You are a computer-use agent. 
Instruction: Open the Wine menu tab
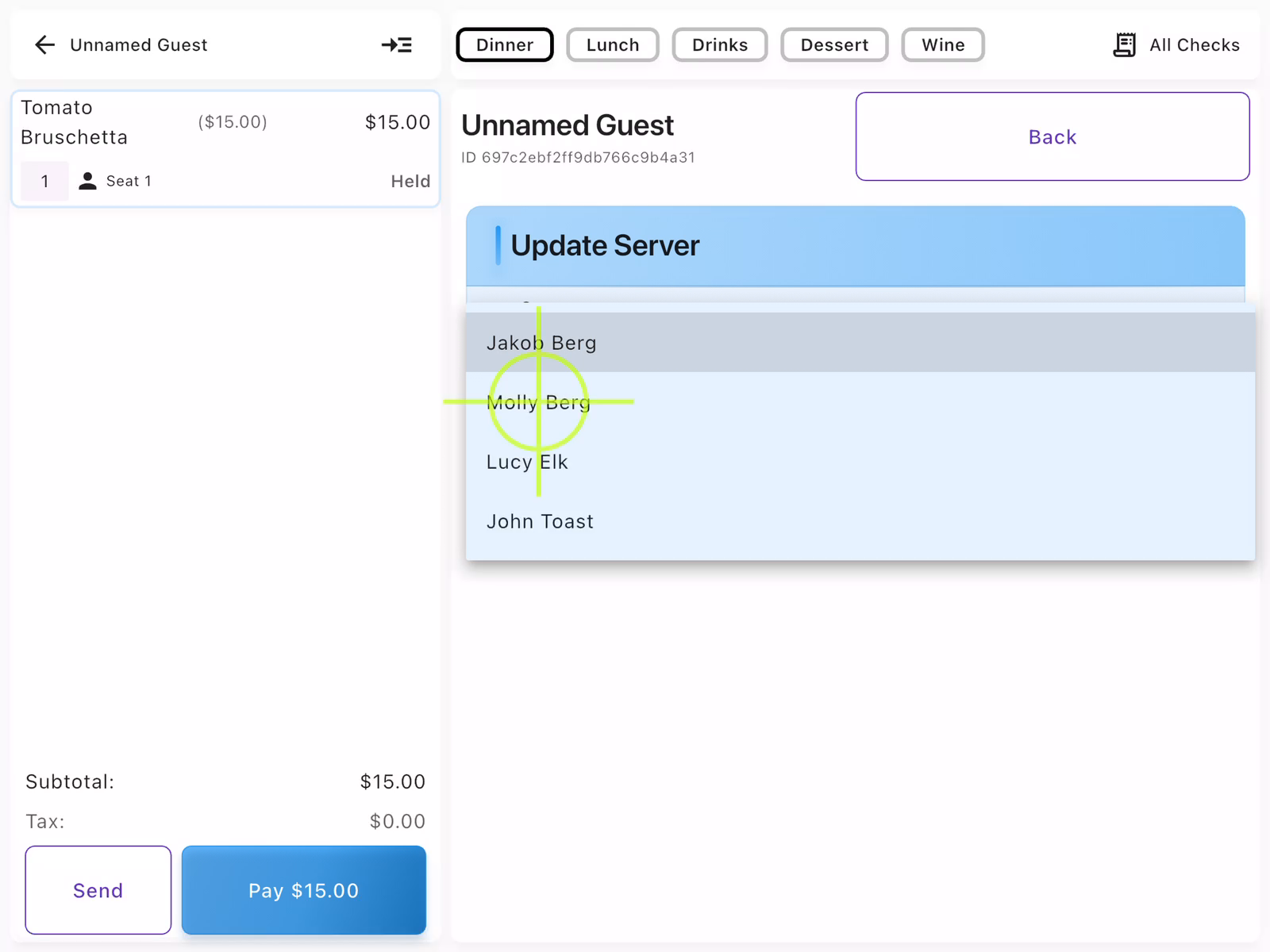pyautogui.click(x=942, y=44)
